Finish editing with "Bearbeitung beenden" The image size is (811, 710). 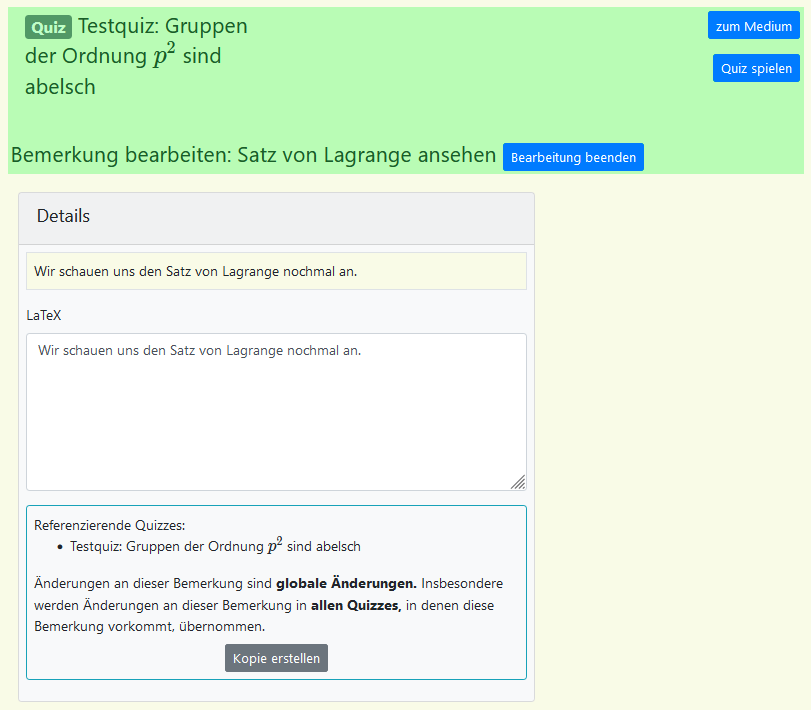(x=573, y=157)
